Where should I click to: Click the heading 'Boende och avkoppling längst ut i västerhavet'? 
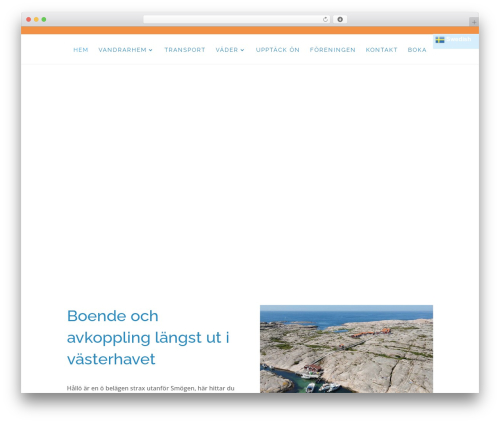click(148, 337)
